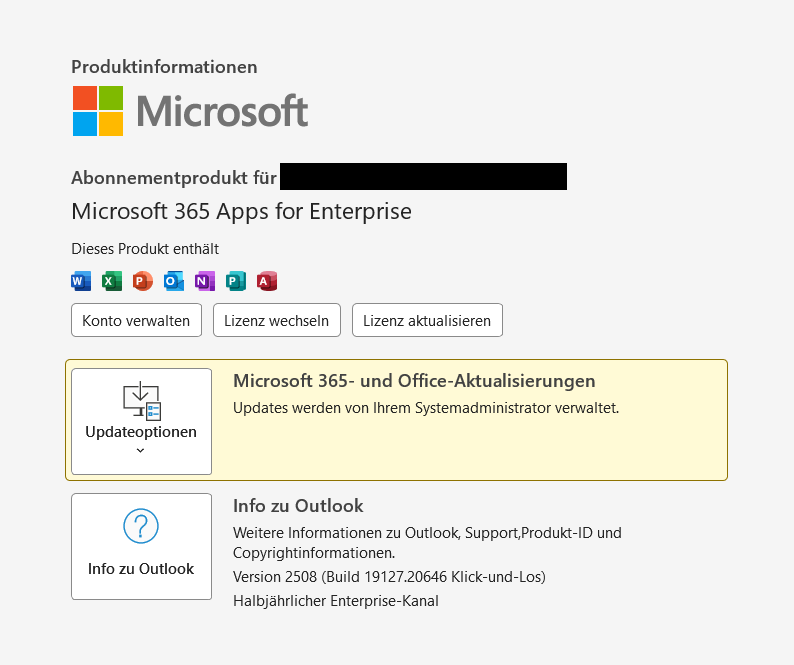Click the Microsoft 365- und Office-Aktualisierungen heading
The height and width of the screenshot is (665, 794).
click(x=414, y=381)
